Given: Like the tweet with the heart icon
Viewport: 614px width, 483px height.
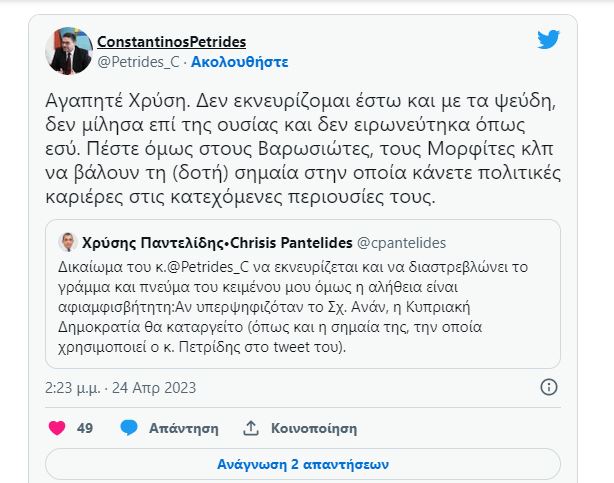Looking at the screenshot, I should tap(57, 427).
